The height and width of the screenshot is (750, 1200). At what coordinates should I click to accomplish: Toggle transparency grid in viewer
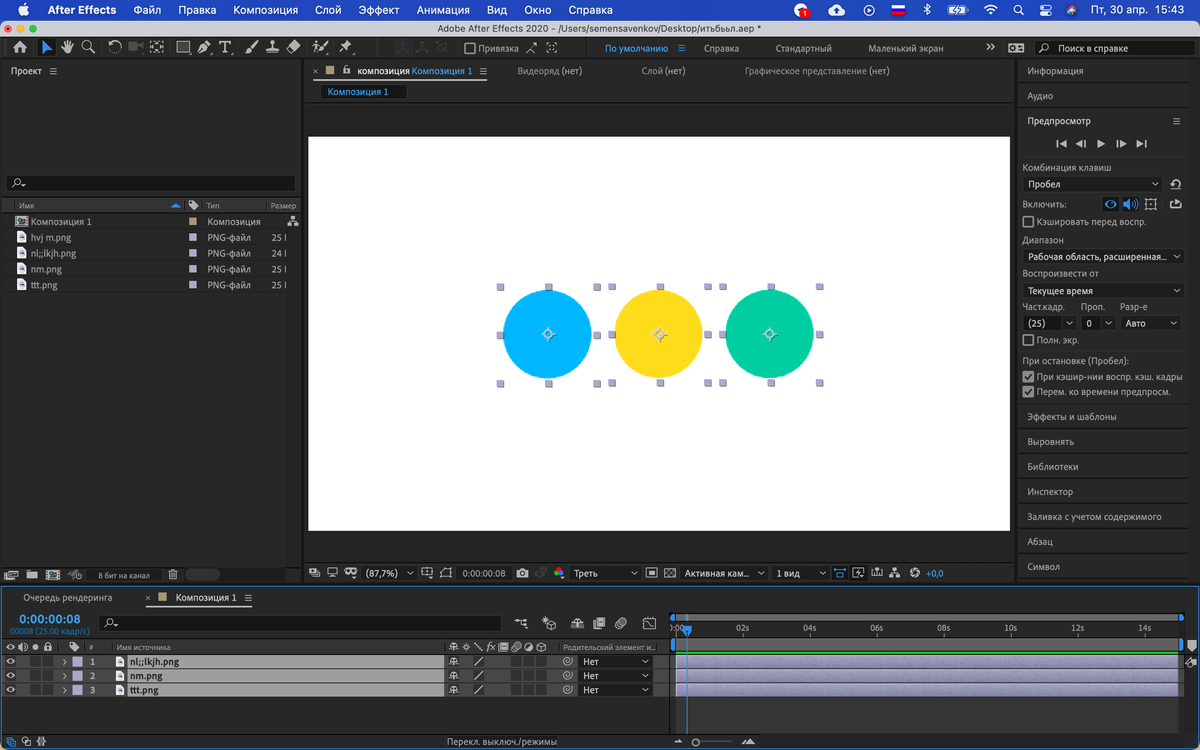coord(670,573)
